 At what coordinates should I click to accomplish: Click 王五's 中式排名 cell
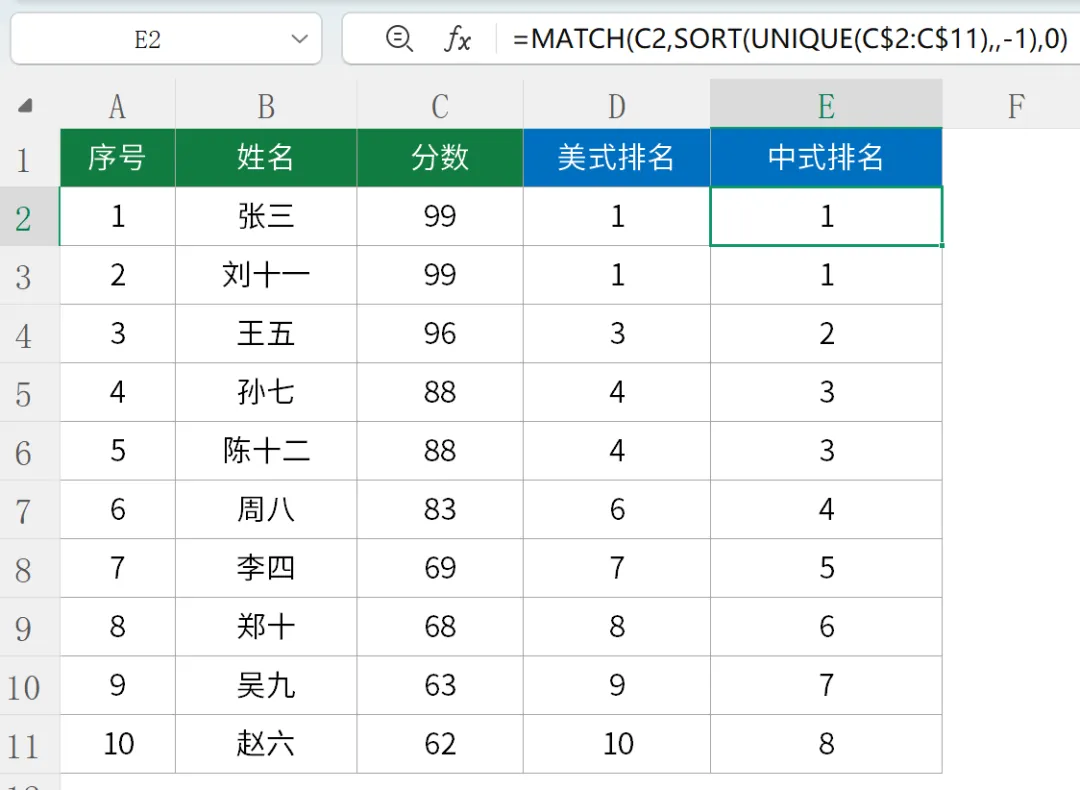[x=826, y=333]
